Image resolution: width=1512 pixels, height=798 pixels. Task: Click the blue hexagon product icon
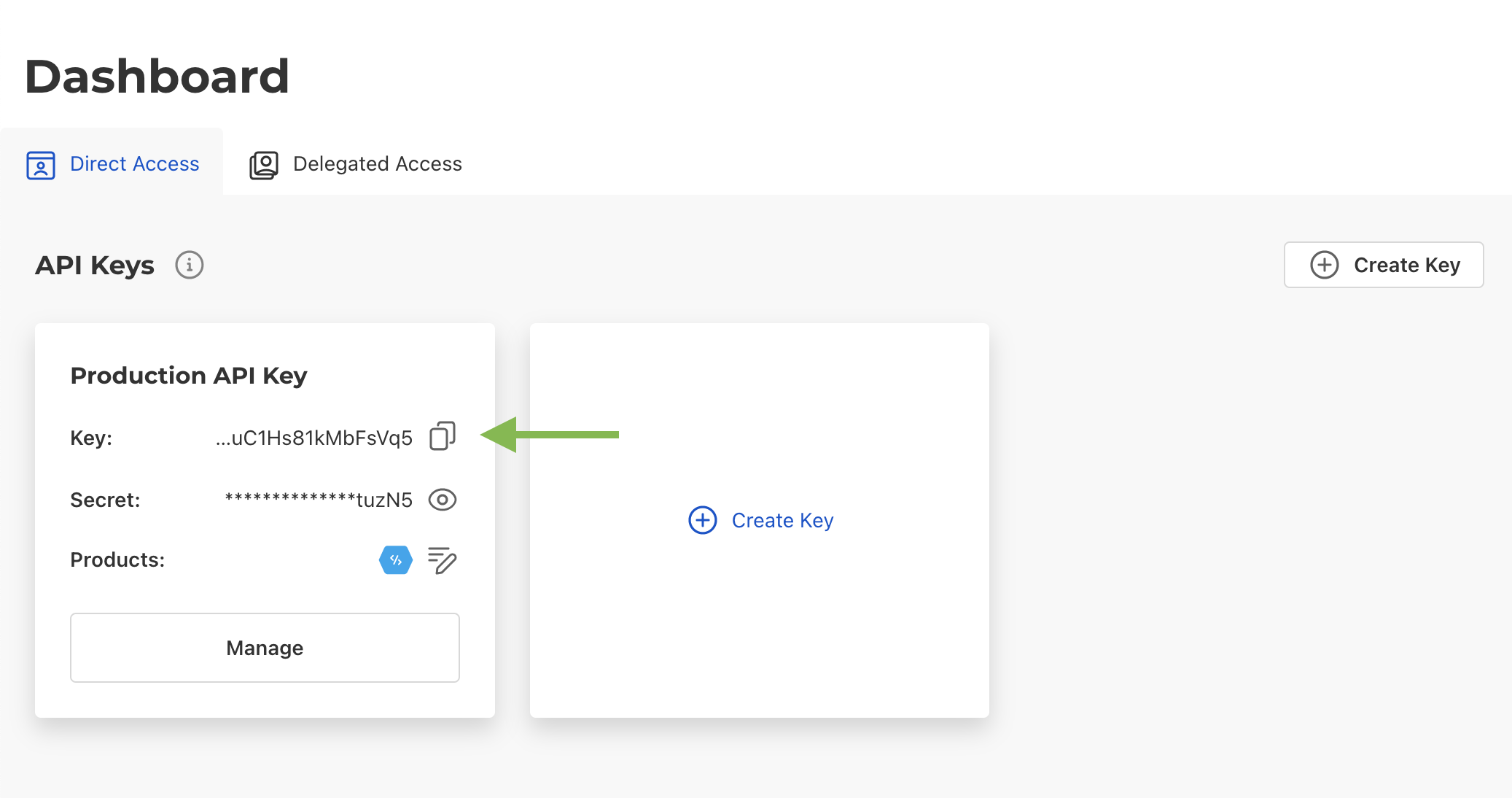(396, 560)
